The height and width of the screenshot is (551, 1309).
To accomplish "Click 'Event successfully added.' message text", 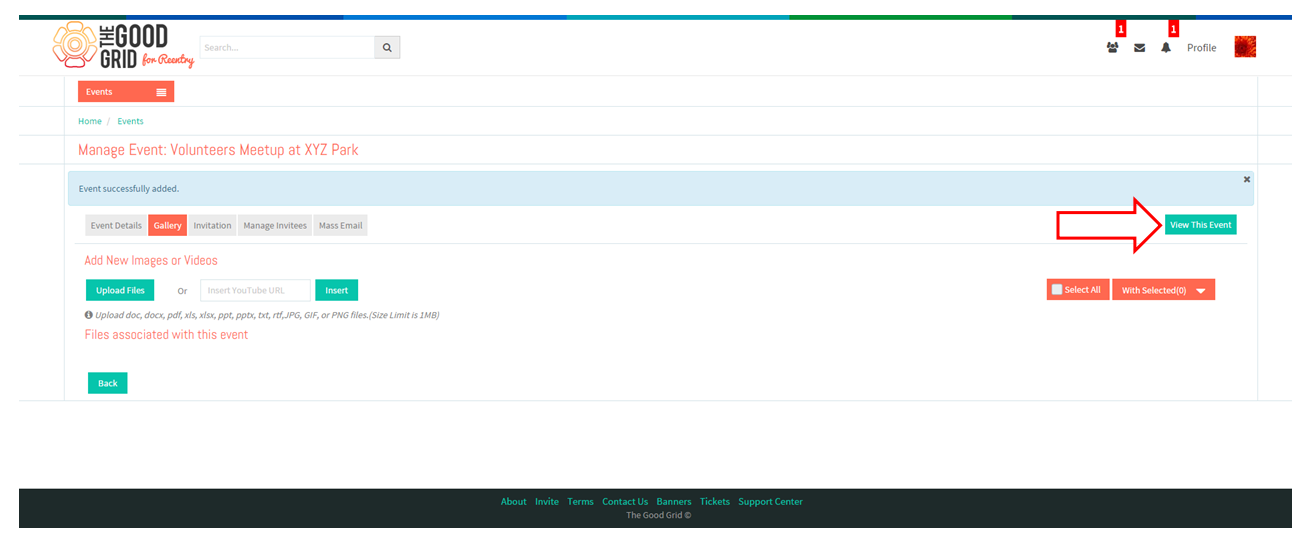I will 129,188.
